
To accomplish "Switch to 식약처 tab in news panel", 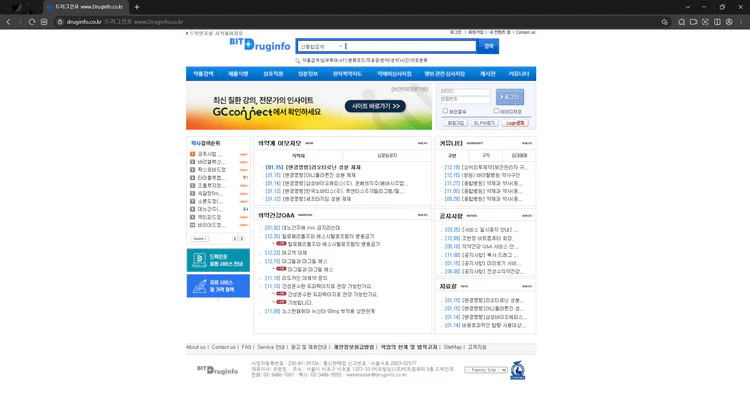I will [298, 155].
